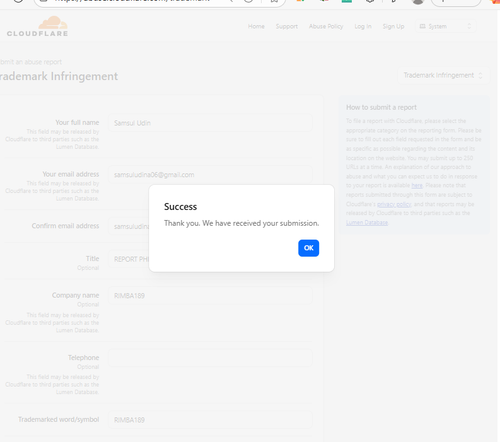Click the 'Trademark Infringement' page heading
This screenshot has height=442, width=500.
coord(59,76)
